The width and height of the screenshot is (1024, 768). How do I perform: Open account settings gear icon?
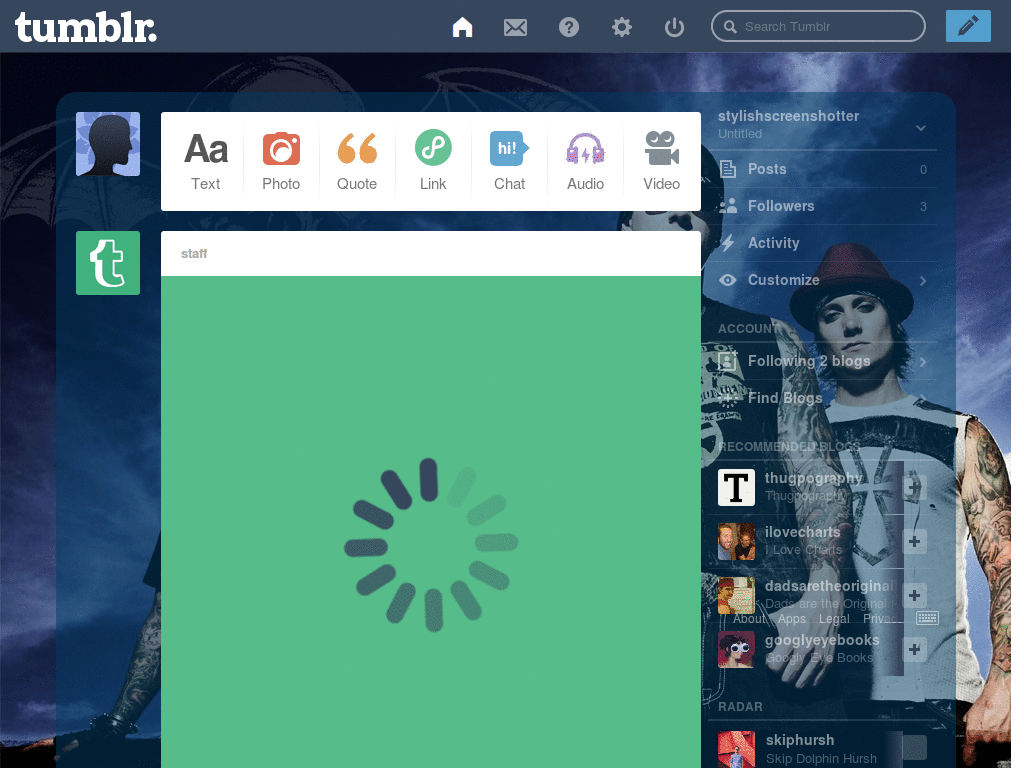point(622,27)
